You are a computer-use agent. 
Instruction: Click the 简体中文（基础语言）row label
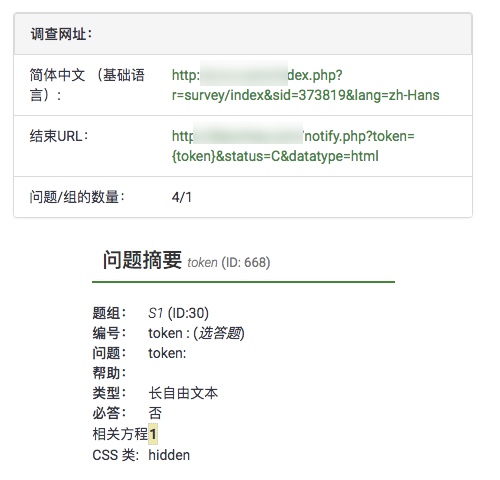(87, 85)
